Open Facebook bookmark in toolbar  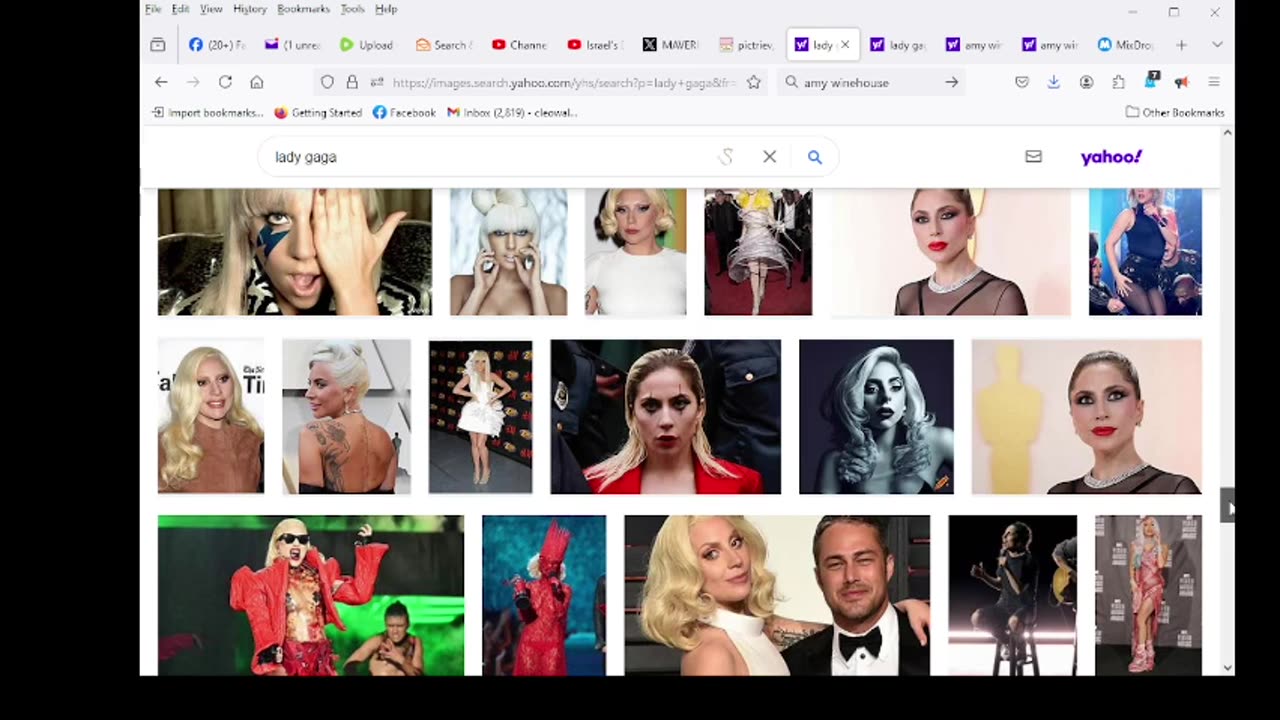point(404,112)
